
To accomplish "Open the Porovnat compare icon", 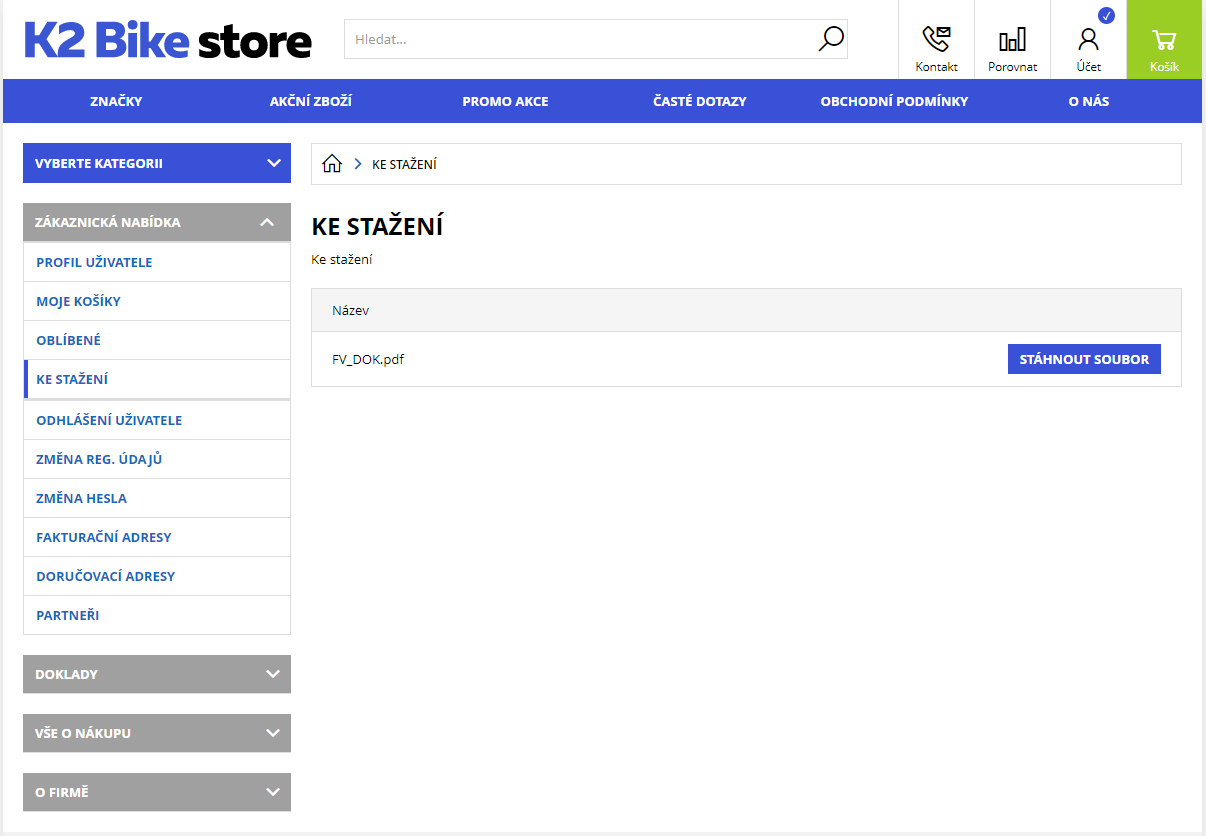I will [x=1012, y=40].
